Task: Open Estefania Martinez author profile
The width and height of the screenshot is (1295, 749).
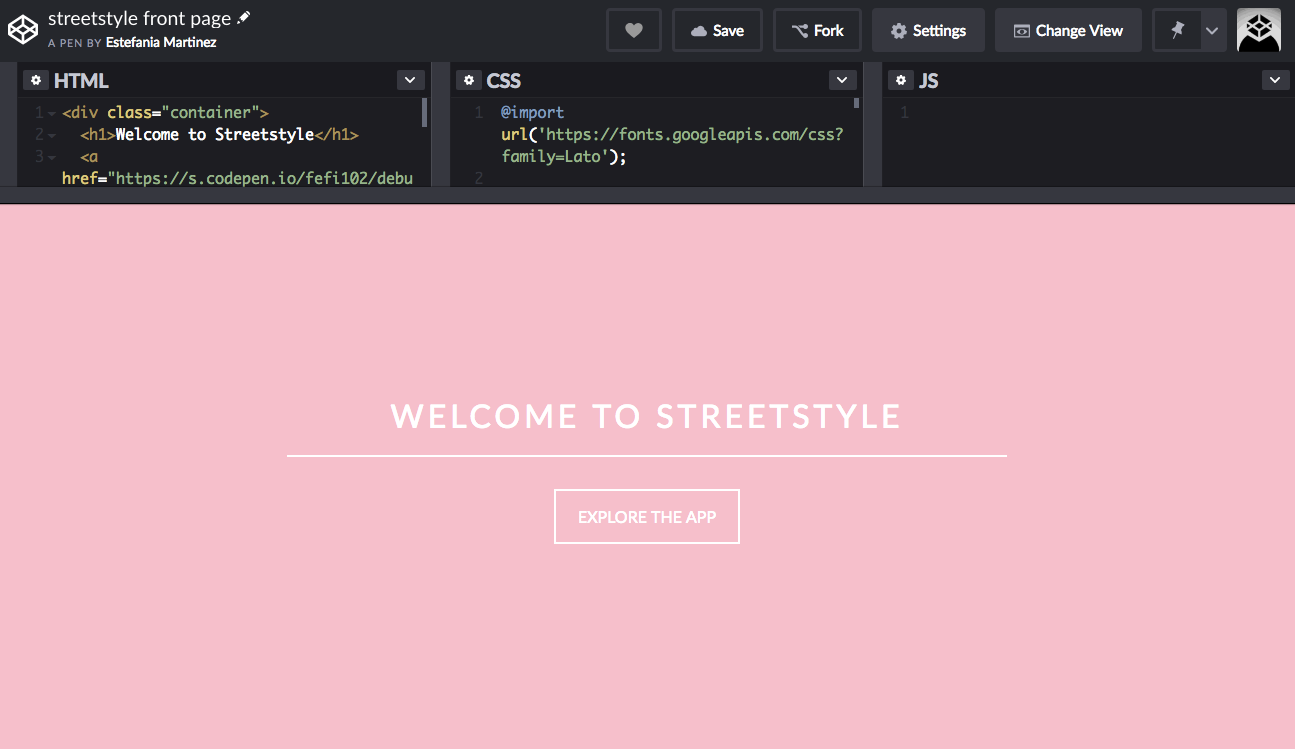Action: point(161,43)
